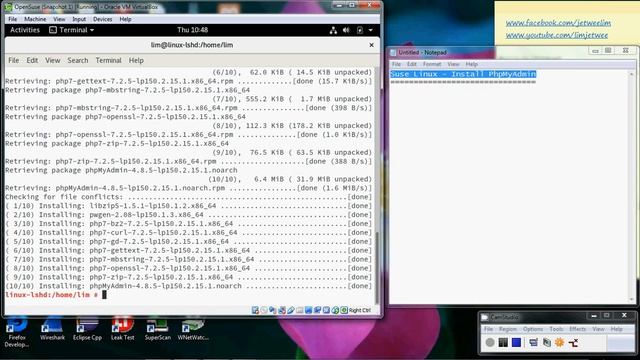Viewport: 640px width, 360px height.
Task: Click GNOME volume speaker icon
Action: point(346,30)
